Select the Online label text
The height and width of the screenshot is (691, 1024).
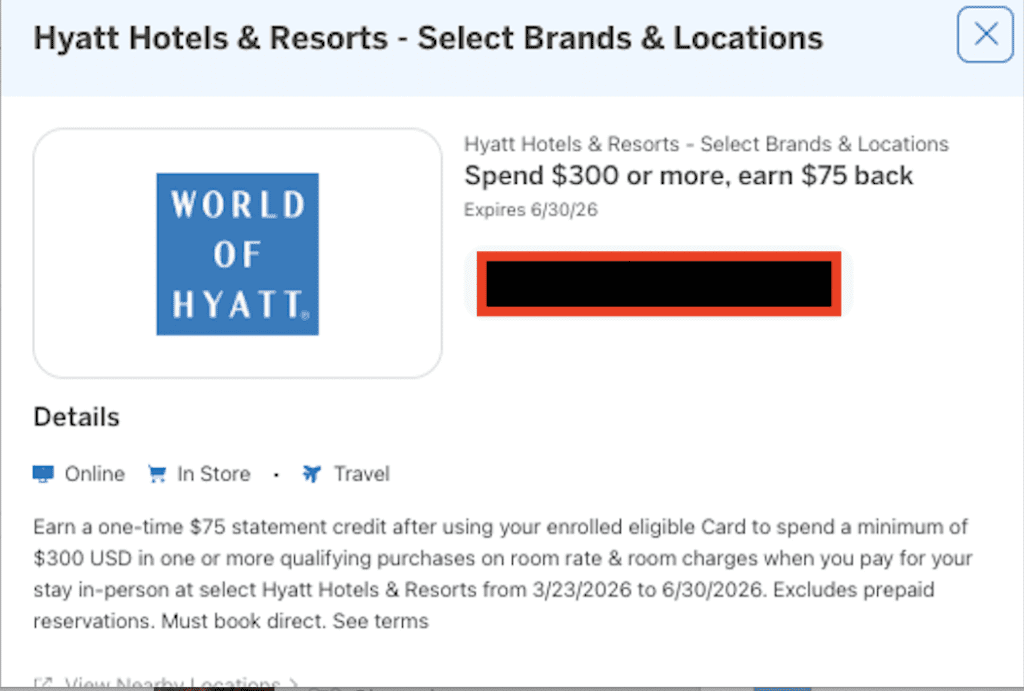coord(95,474)
